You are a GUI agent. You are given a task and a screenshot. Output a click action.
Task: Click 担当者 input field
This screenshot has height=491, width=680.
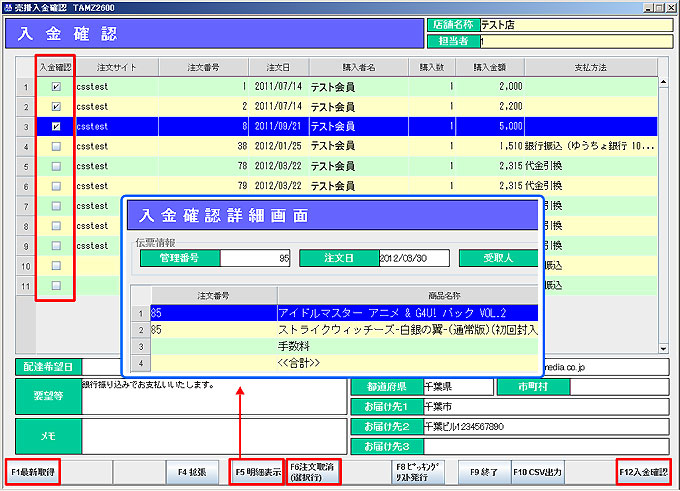point(576,41)
